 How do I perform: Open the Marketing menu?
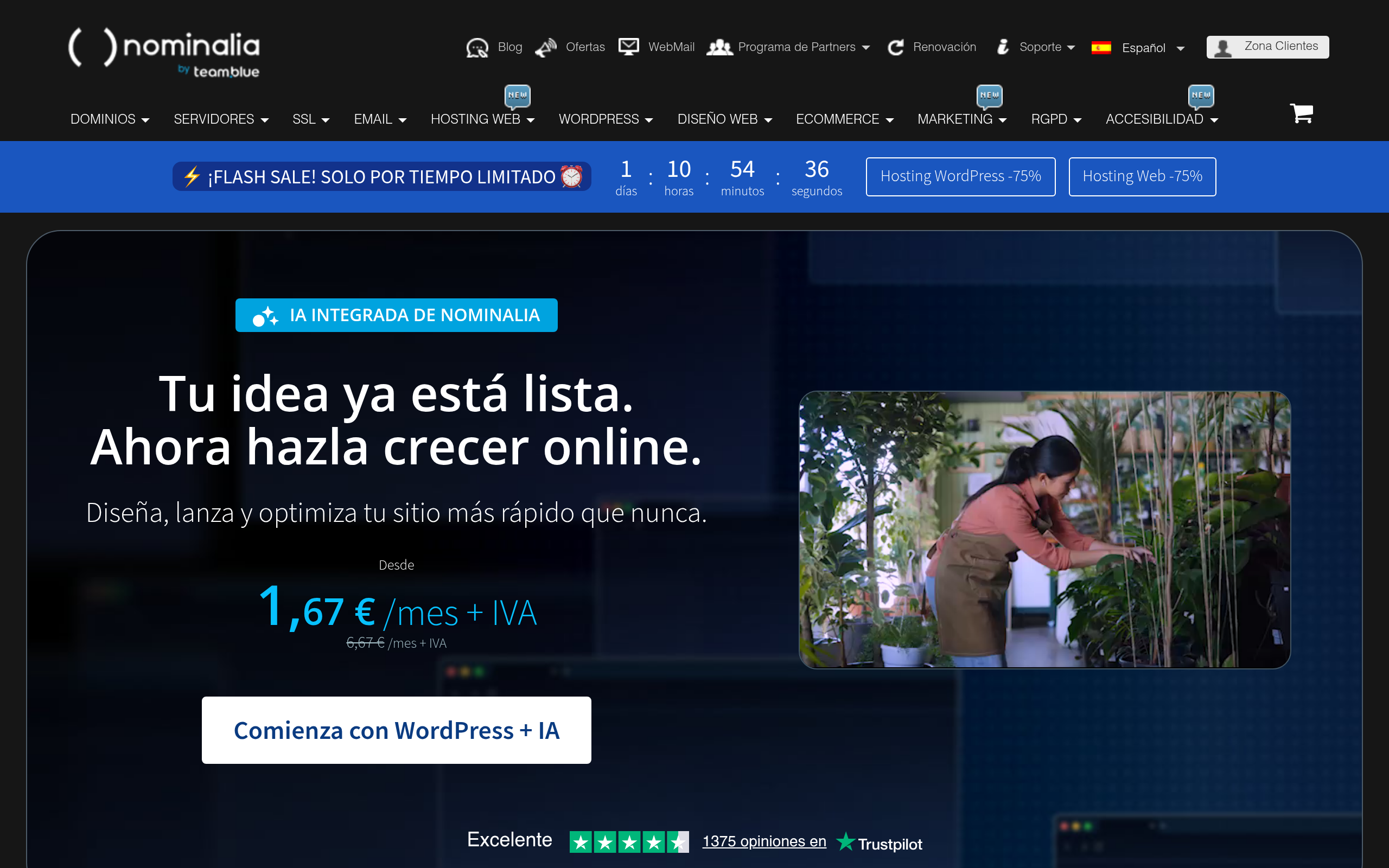[x=963, y=119]
